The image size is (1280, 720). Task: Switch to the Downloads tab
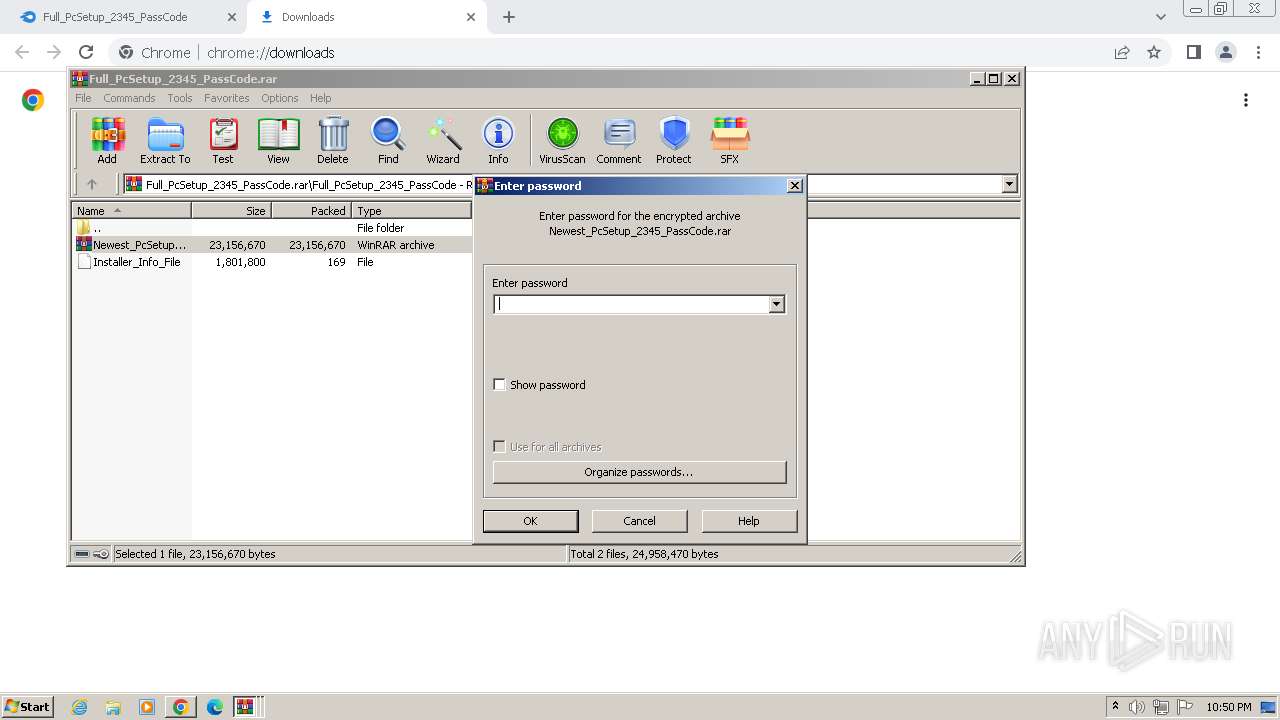pyautogui.click(x=366, y=17)
